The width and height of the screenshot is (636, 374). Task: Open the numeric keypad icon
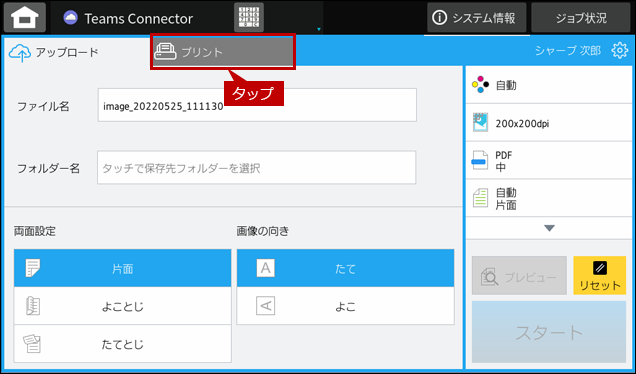click(249, 17)
